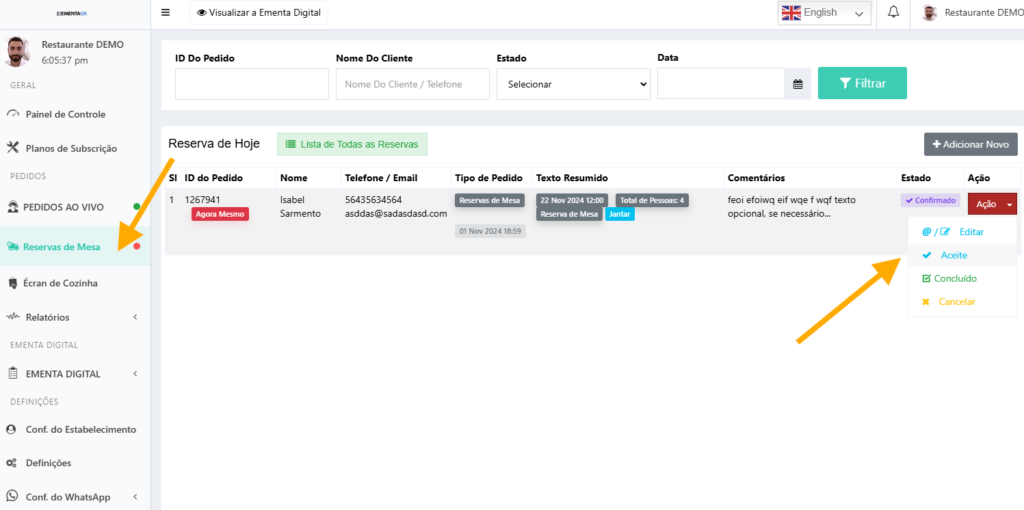Open Planos de Subscrição in sidebar
The width and height of the screenshot is (1024, 510).
(70, 148)
